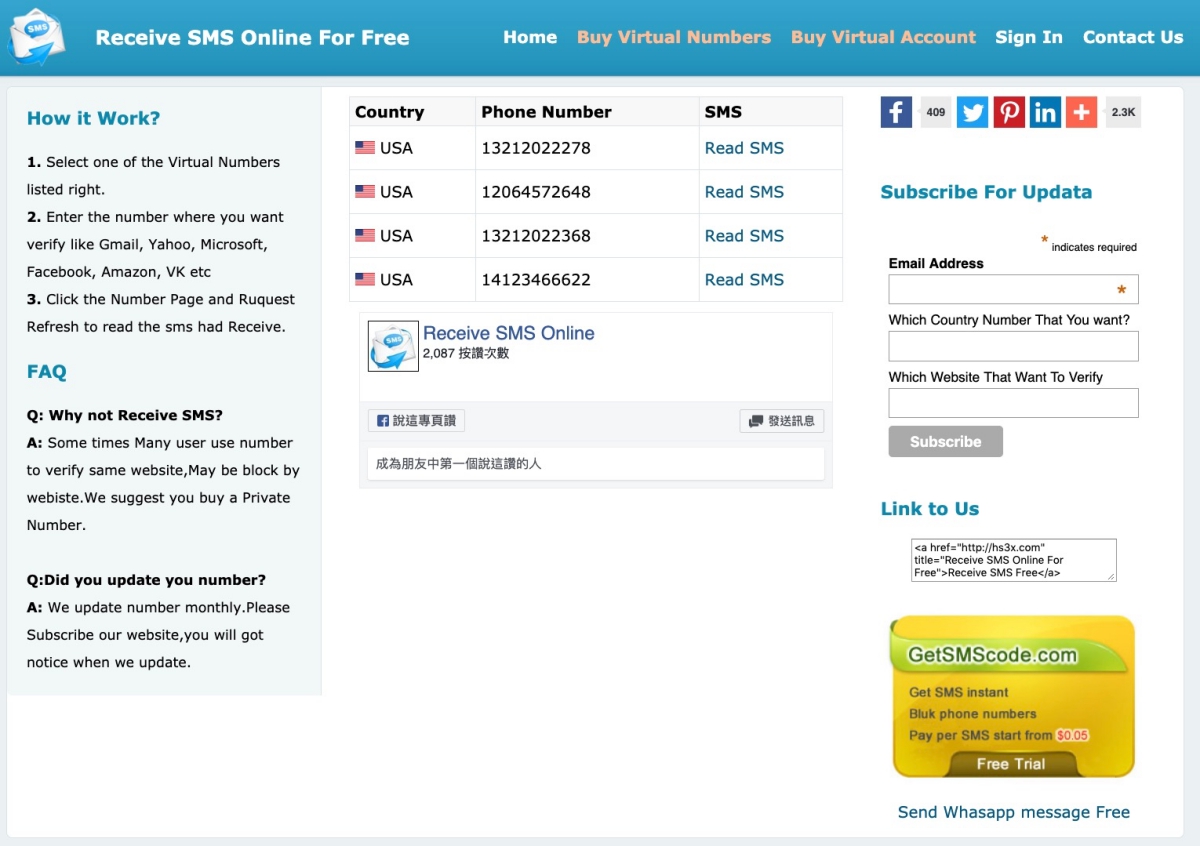The image size is (1200, 846).
Task: Click the 2,087 按讚次數 likes count
Action: coord(466,353)
